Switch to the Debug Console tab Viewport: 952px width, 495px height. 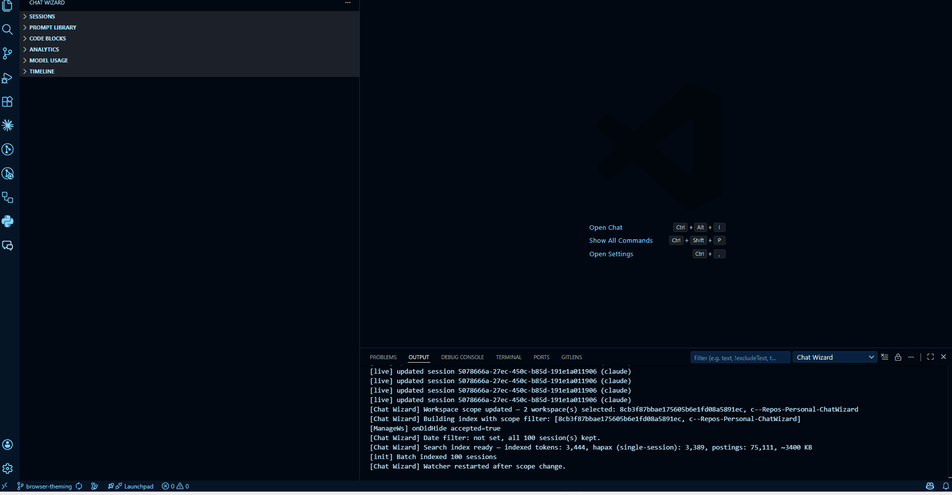[x=462, y=357]
